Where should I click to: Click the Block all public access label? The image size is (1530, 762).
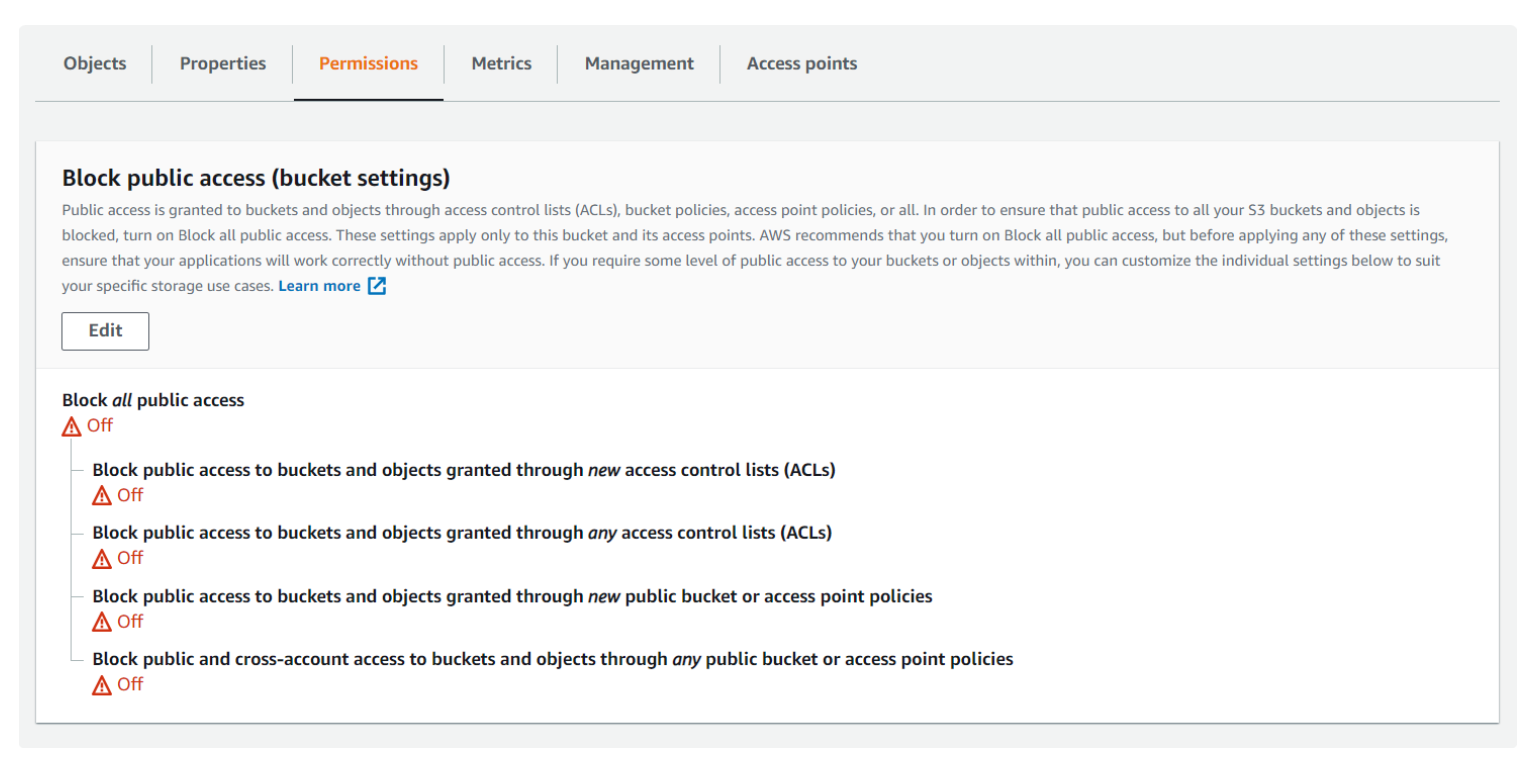[x=153, y=400]
